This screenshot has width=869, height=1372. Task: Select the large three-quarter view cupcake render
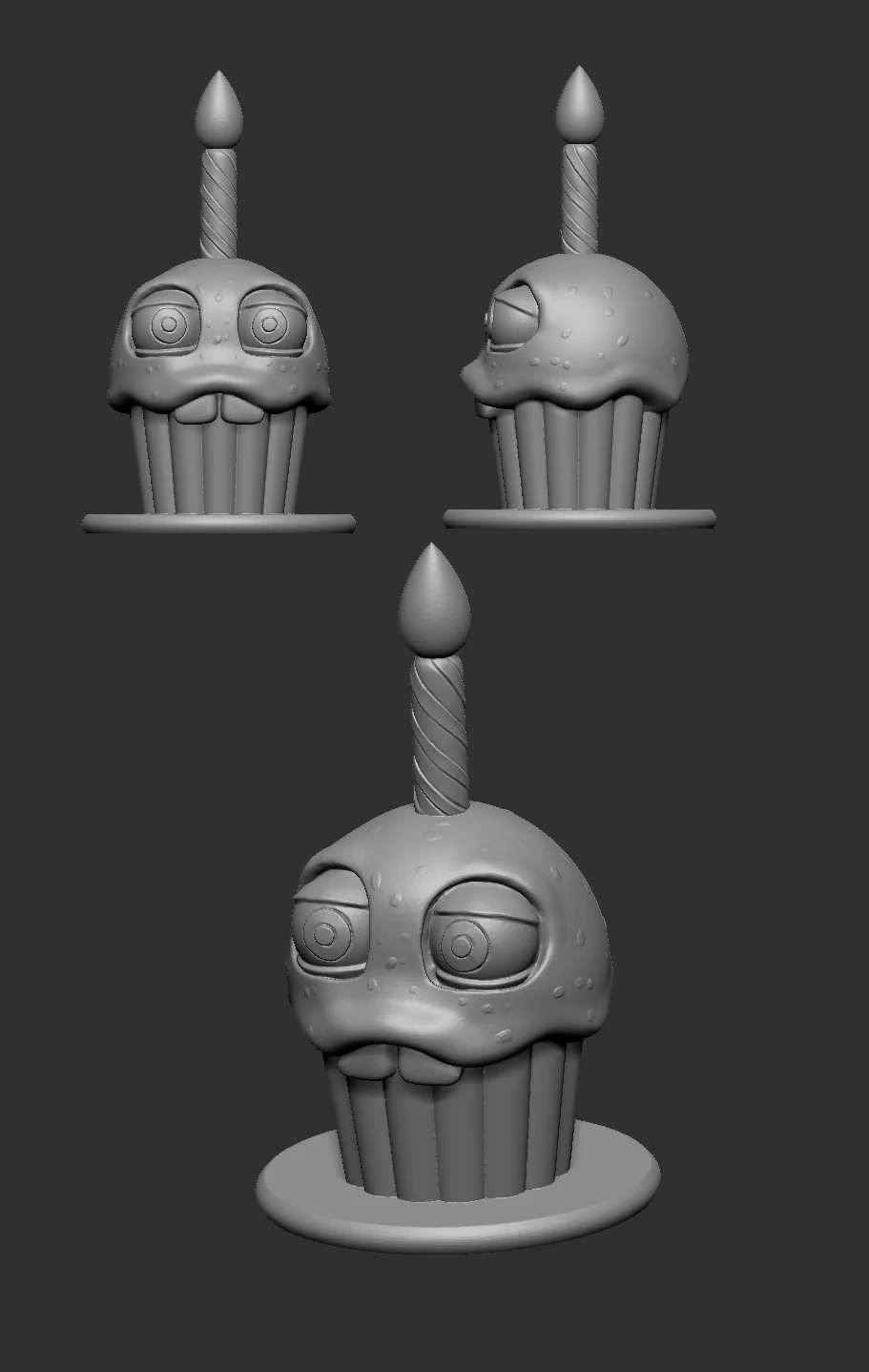coord(458,897)
